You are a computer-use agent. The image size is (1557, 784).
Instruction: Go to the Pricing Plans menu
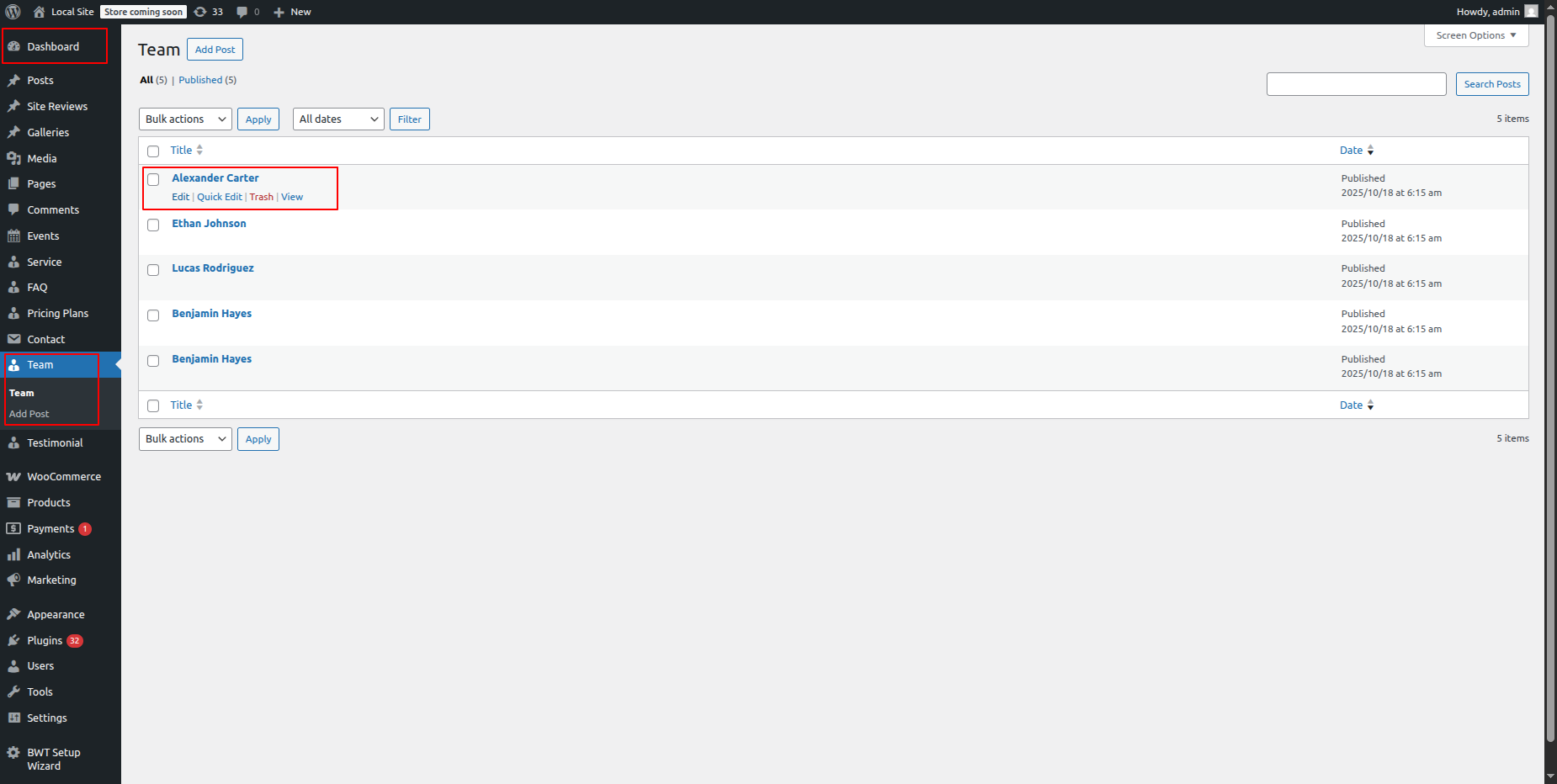[x=57, y=314]
